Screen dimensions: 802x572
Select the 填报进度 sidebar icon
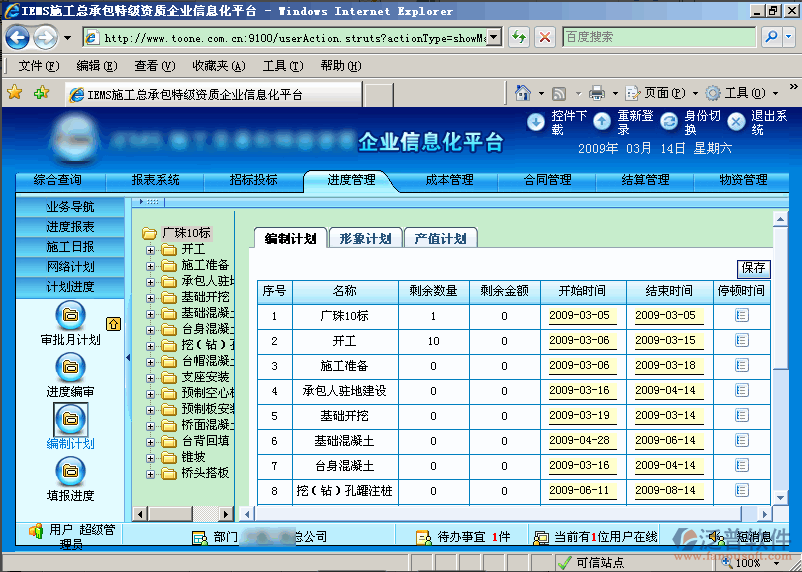tap(70, 470)
